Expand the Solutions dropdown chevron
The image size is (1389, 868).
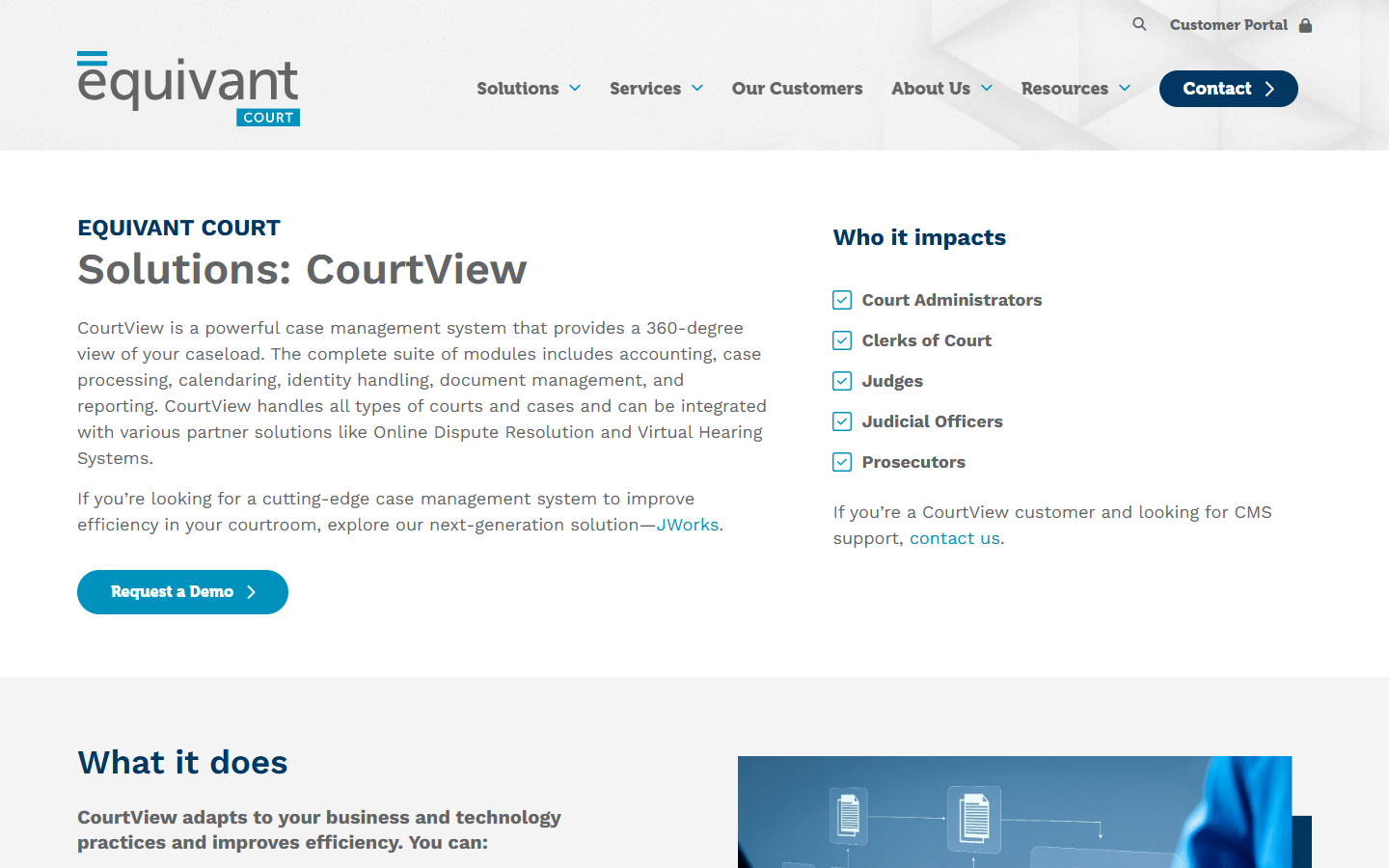[x=575, y=88]
